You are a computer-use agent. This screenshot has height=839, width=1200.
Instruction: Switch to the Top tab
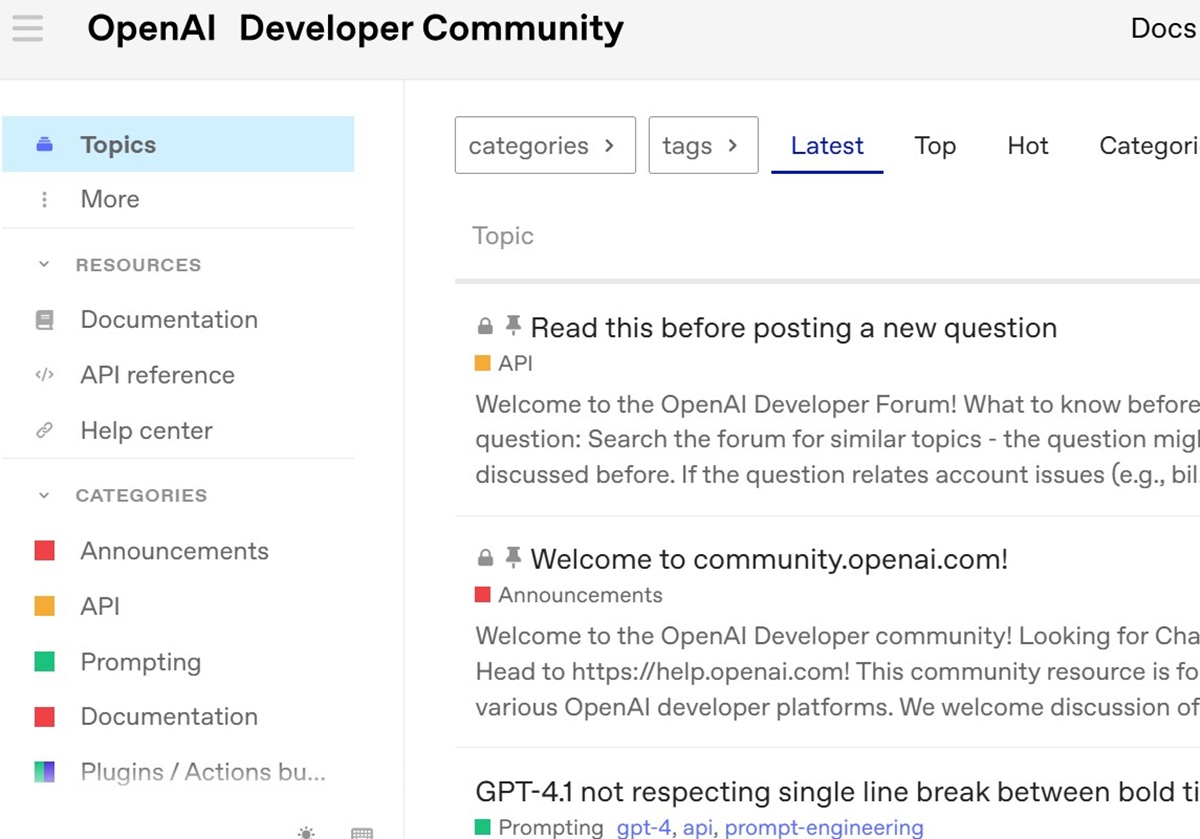coord(935,146)
